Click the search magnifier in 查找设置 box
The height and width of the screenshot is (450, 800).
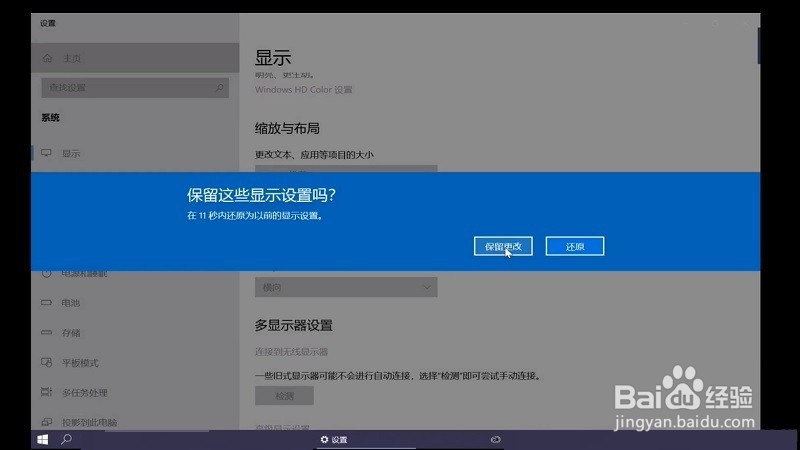click(x=219, y=88)
